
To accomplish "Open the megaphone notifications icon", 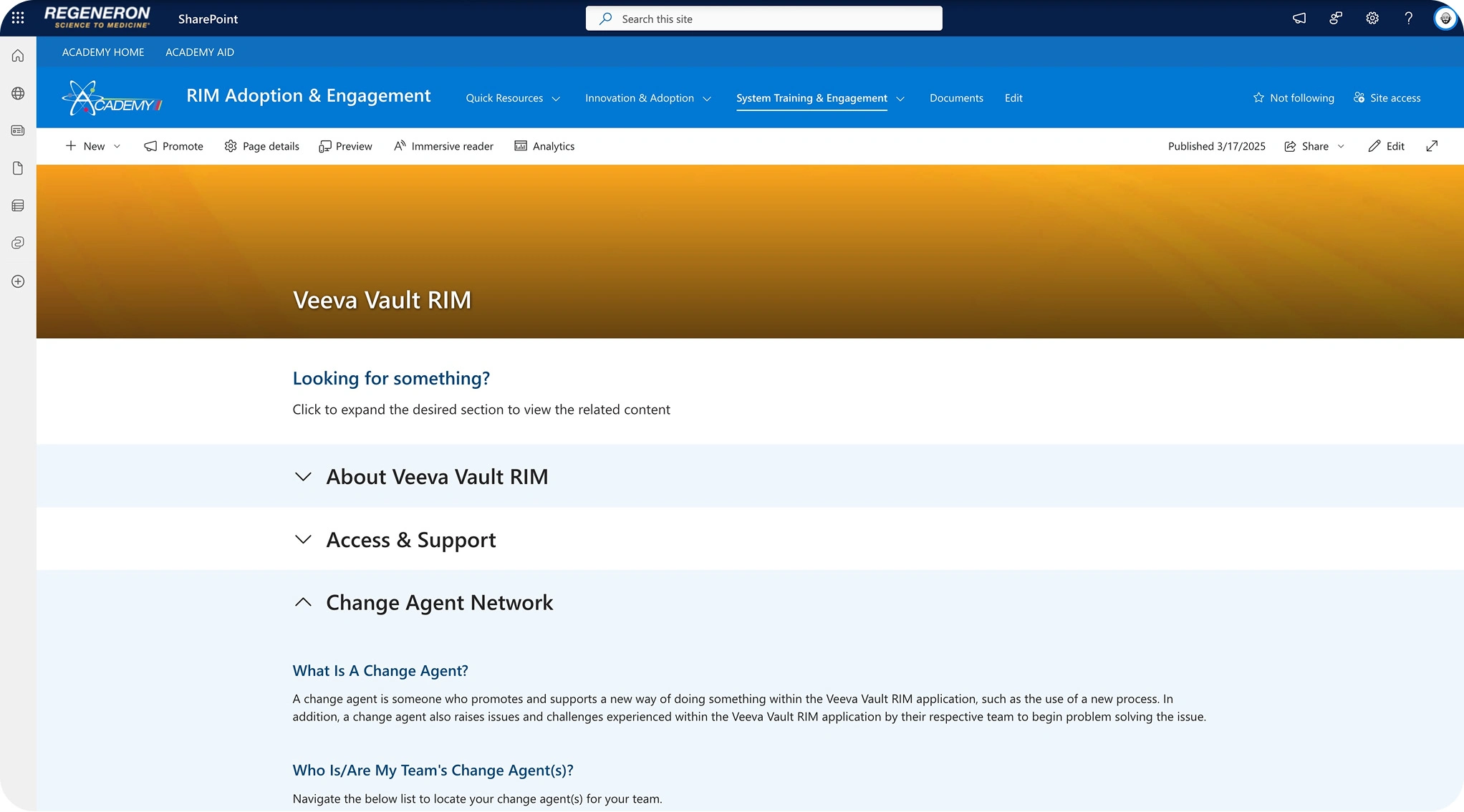I will click(1299, 19).
